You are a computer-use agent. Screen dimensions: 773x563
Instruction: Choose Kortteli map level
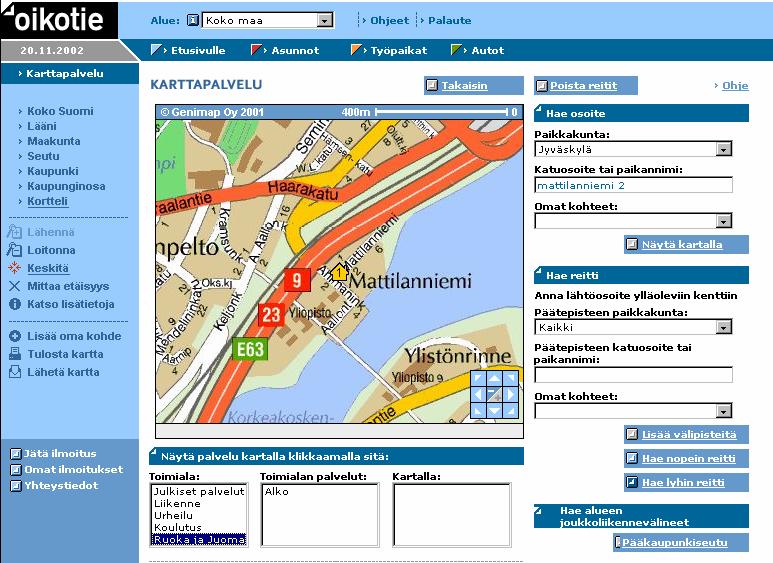47,201
